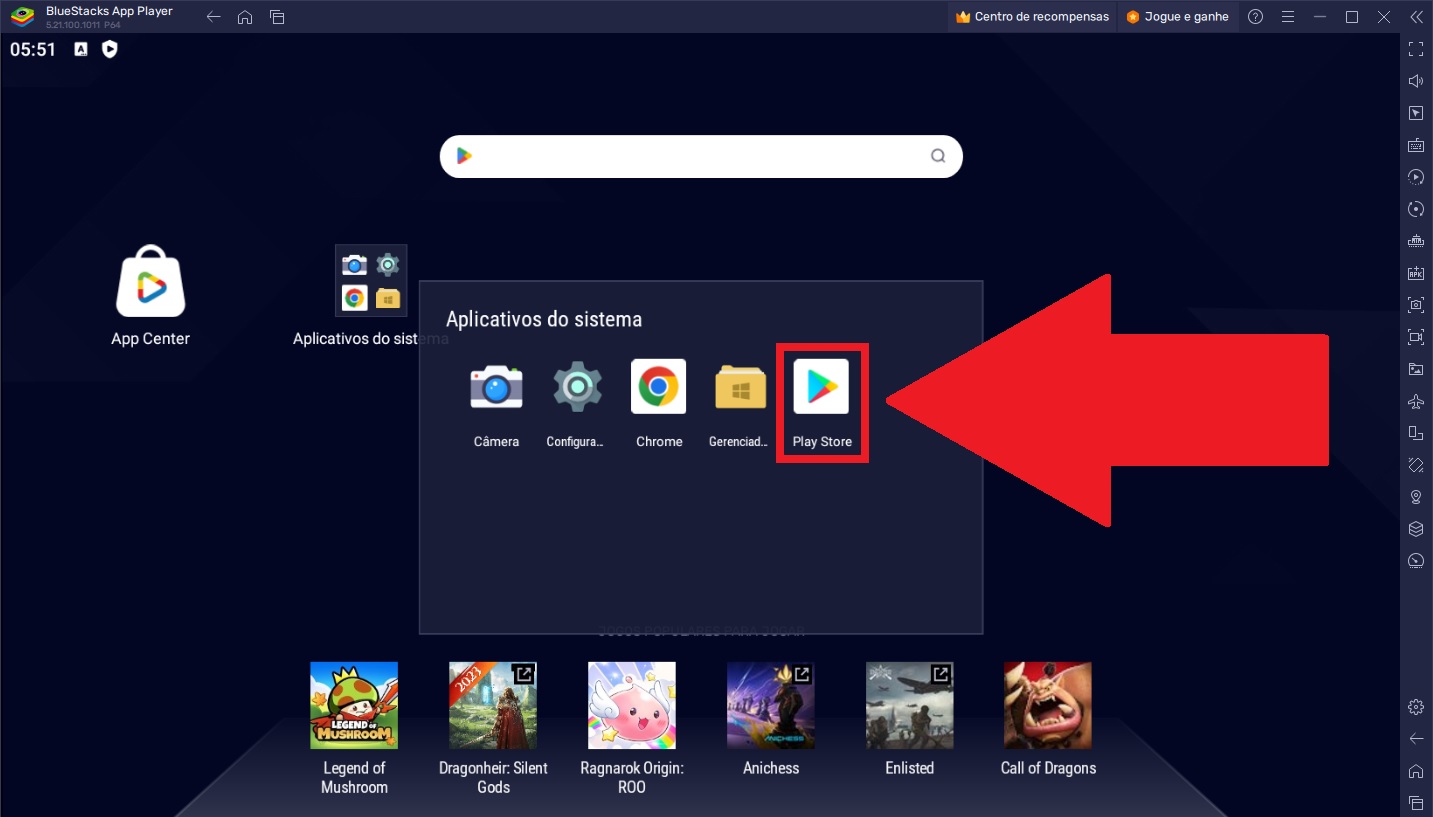Click the resize window icon in sidebar

[1415, 432]
